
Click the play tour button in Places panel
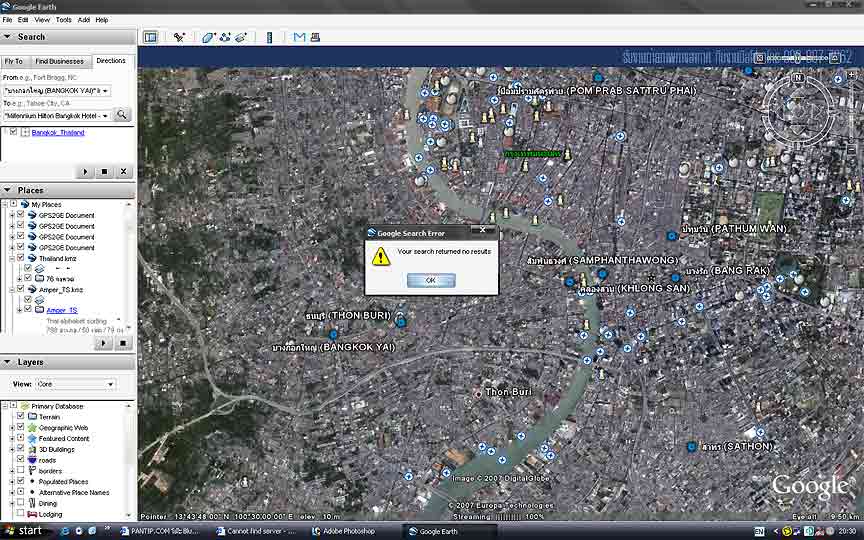[103, 343]
